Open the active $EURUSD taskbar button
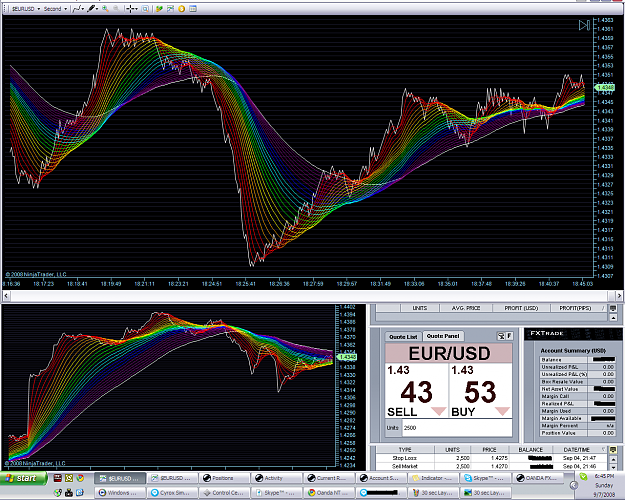 tap(119, 478)
